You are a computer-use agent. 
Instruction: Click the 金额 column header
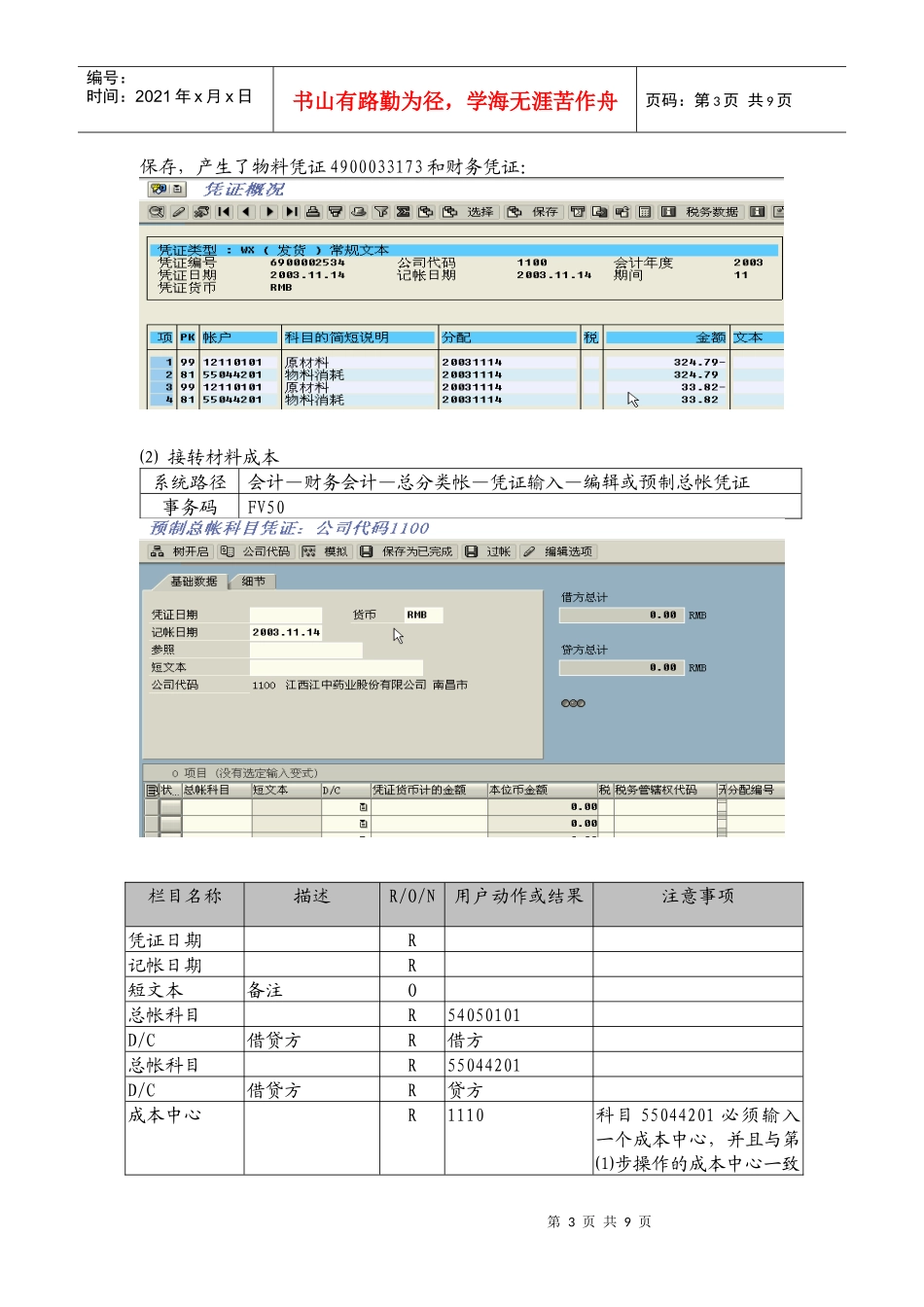(666, 337)
